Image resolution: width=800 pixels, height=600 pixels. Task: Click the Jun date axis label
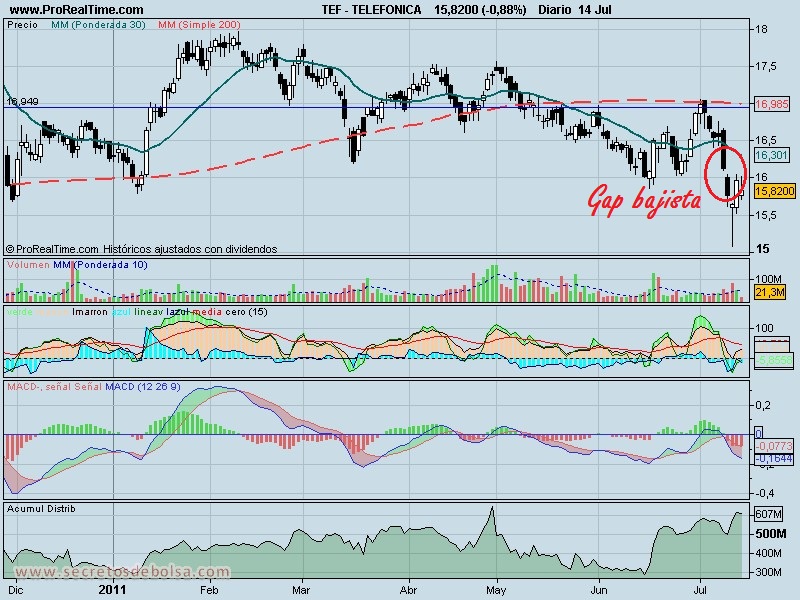click(598, 590)
